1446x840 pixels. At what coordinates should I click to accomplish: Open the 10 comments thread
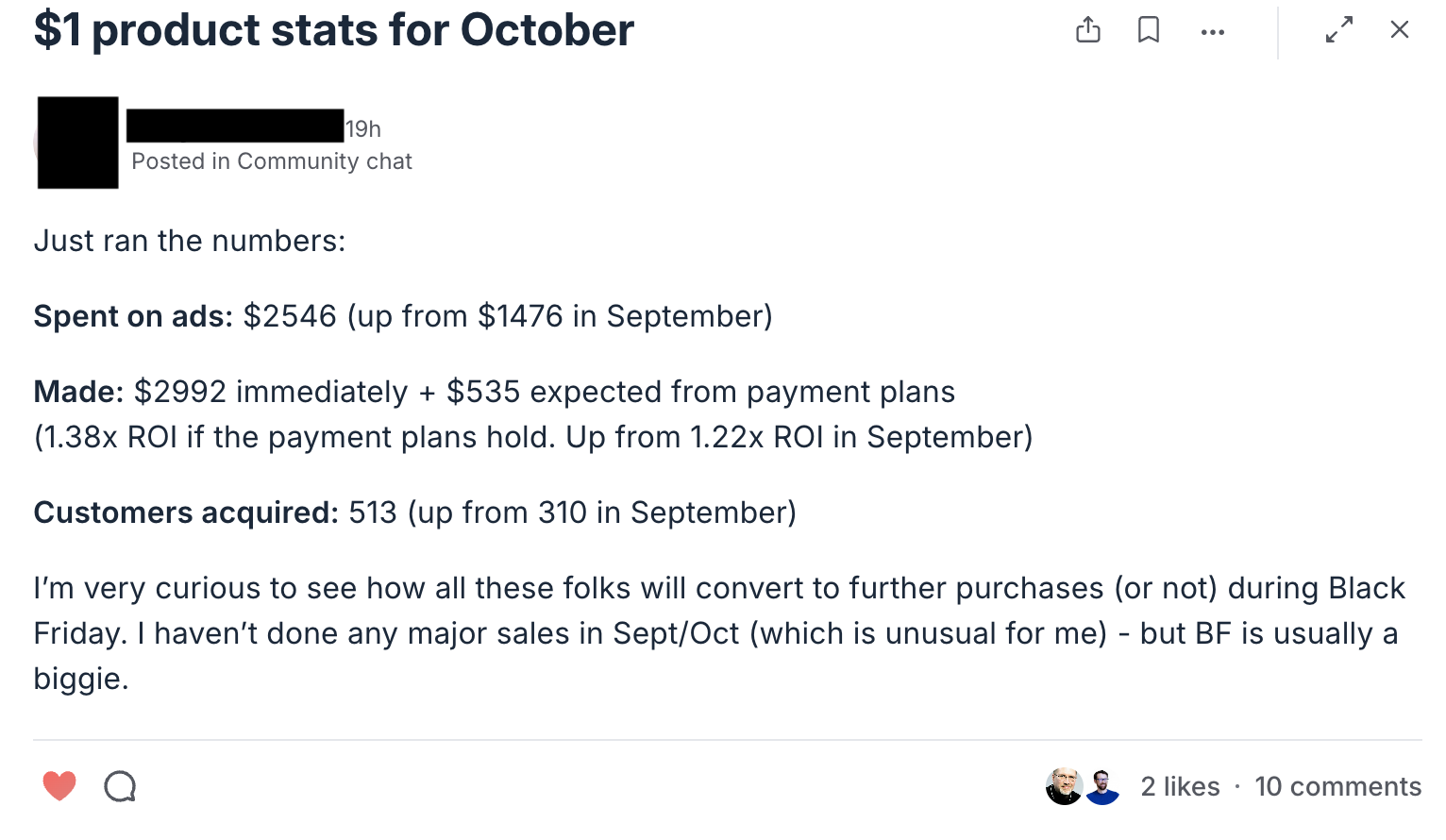pos(1337,786)
